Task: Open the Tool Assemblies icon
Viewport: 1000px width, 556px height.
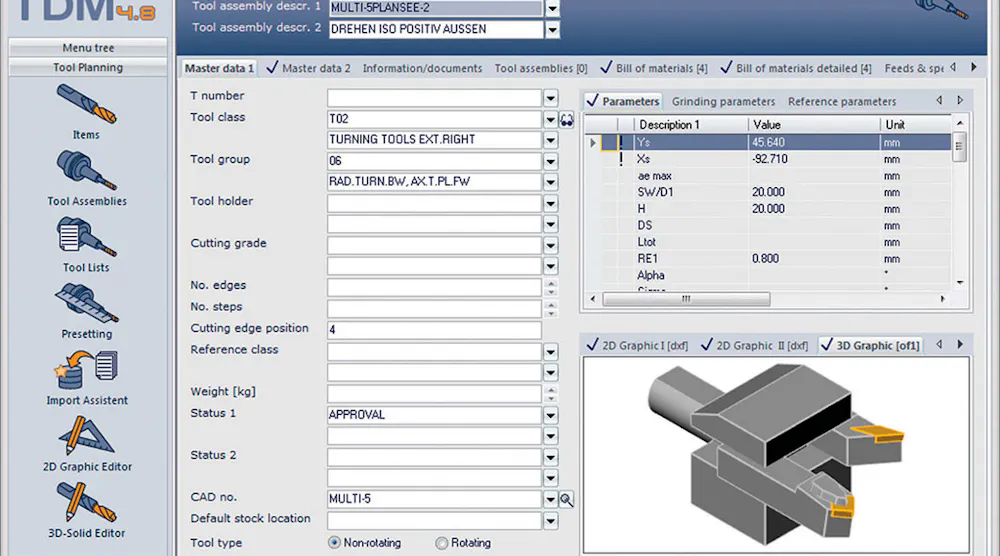Action: point(86,171)
